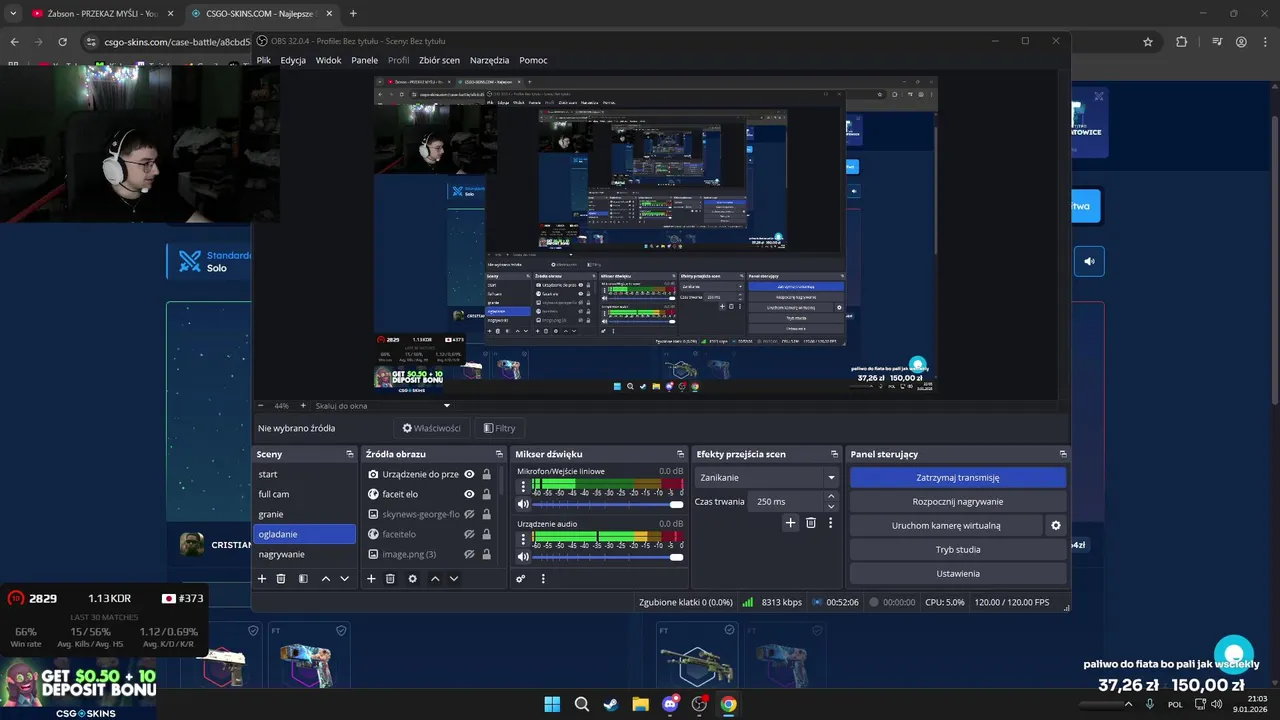Click Zatrzymaj transmisję button

tap(958, 478)
